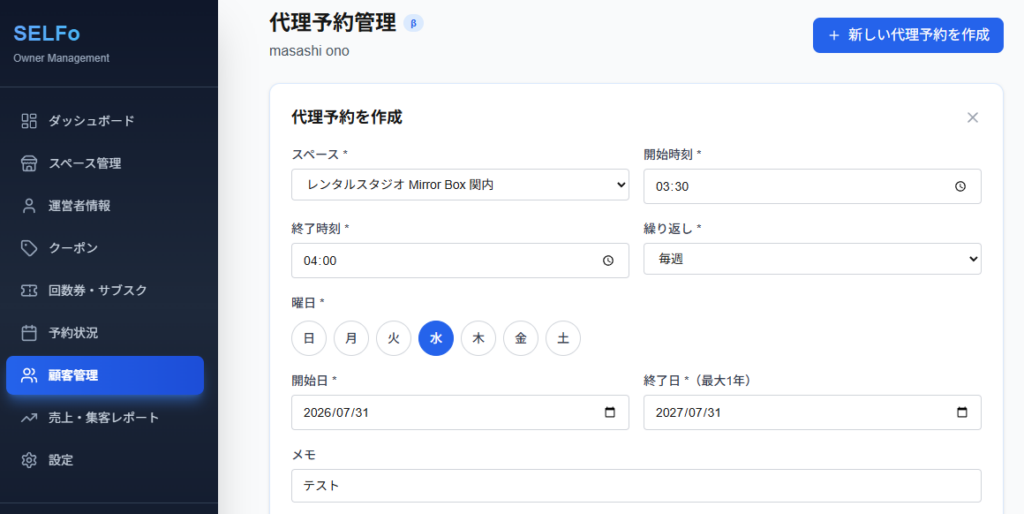The width and height of the screenshot is (1024, 514).
Task: Click the メモ text field
Action: 636,486
